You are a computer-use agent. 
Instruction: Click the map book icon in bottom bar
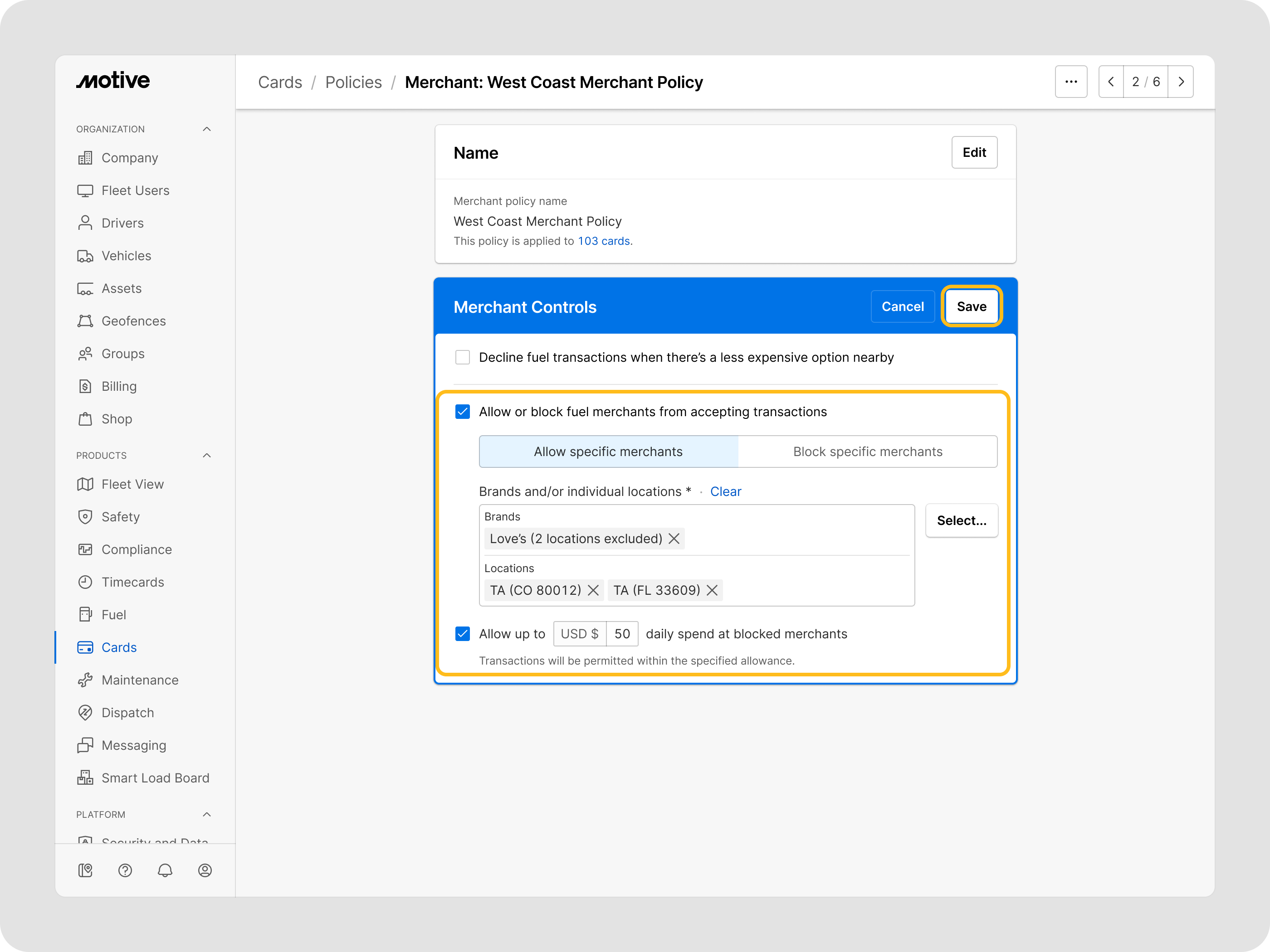[85, 870]
